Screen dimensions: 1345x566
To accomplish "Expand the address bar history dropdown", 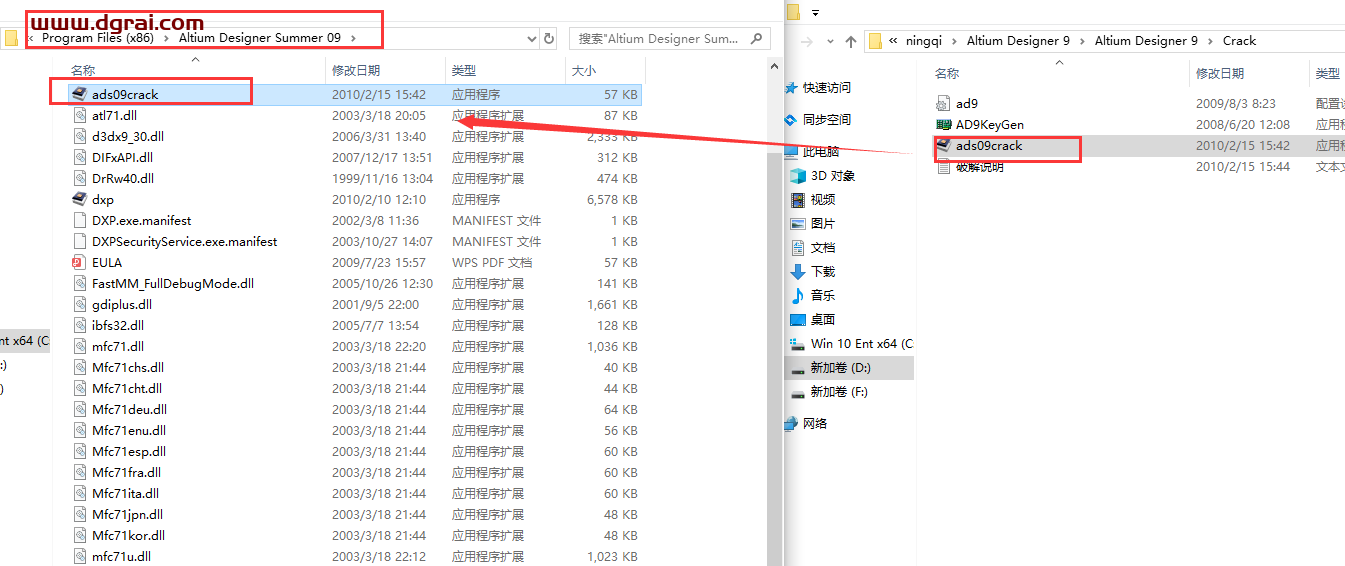I will [x=531, y=38].
